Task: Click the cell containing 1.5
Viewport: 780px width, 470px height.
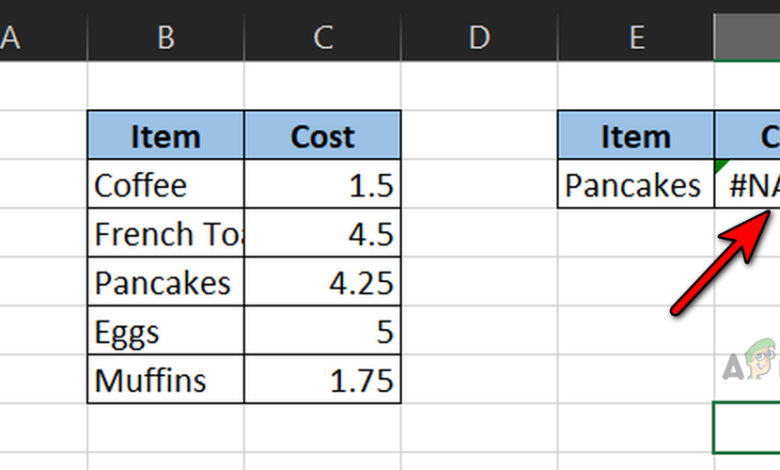Action: pos(323,184)
